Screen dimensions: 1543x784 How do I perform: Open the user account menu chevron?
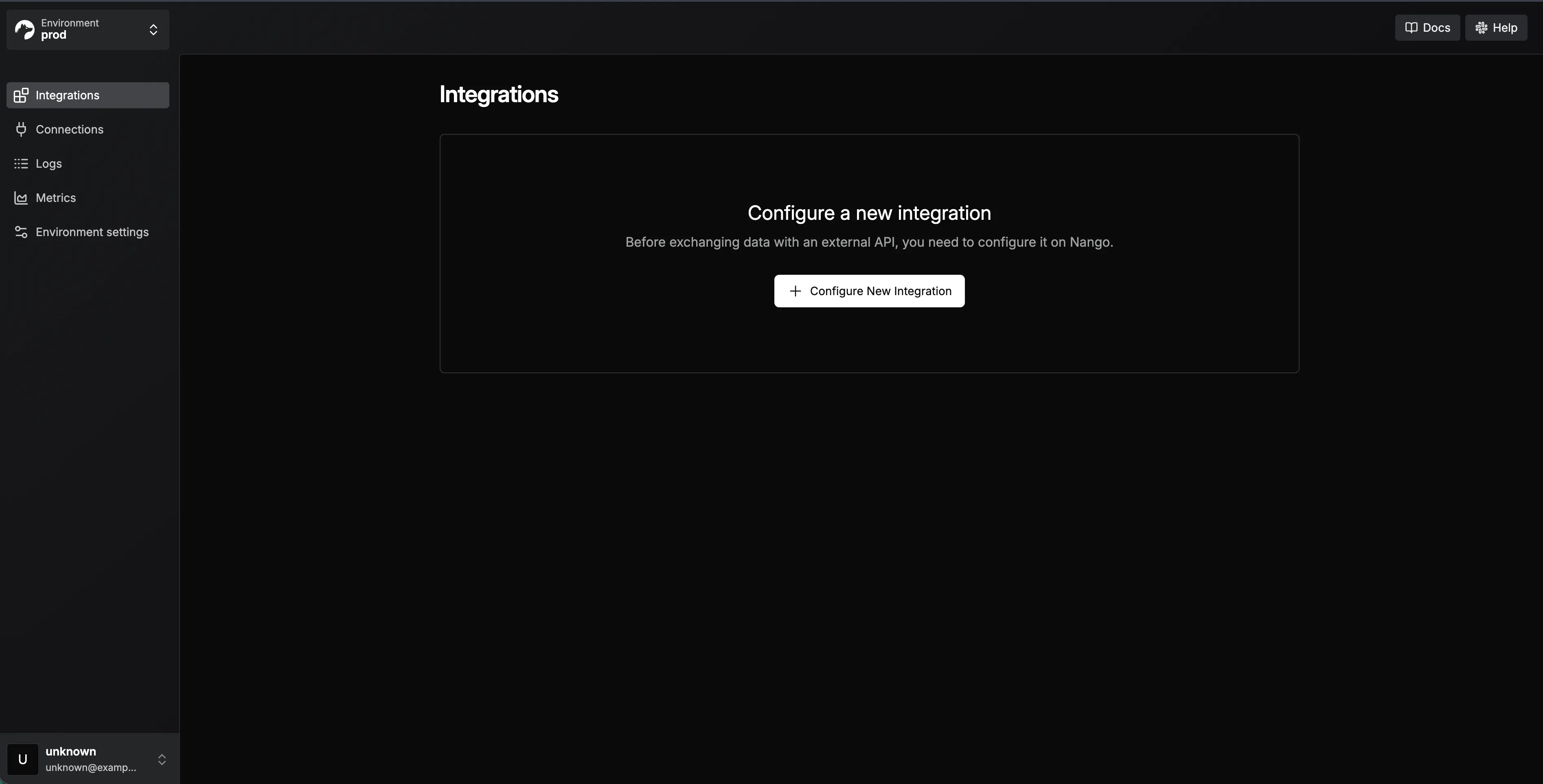point(162,760)
